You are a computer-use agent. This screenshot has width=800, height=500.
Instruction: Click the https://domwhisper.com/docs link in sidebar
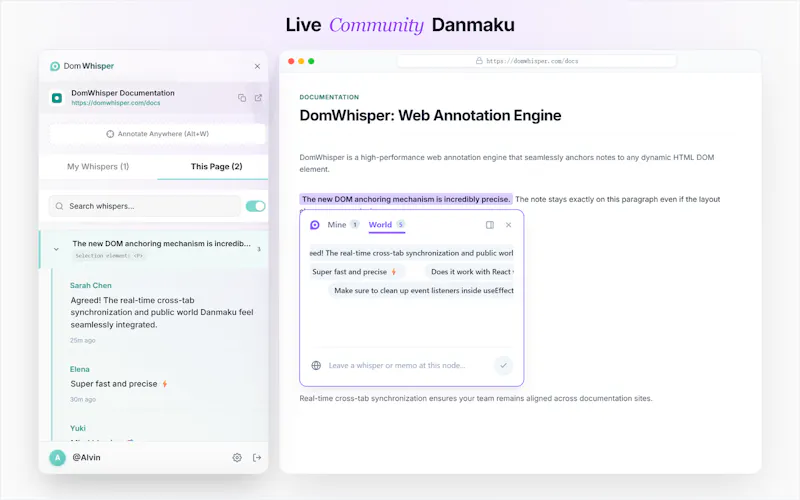tap(116, 103)
